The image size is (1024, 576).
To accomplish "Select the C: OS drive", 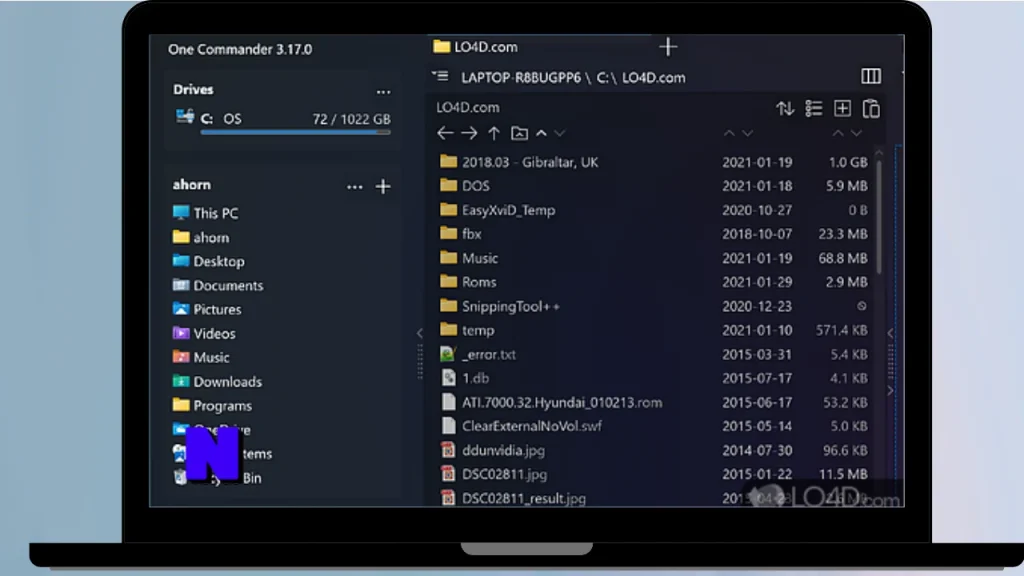I will tap(282, 119).
